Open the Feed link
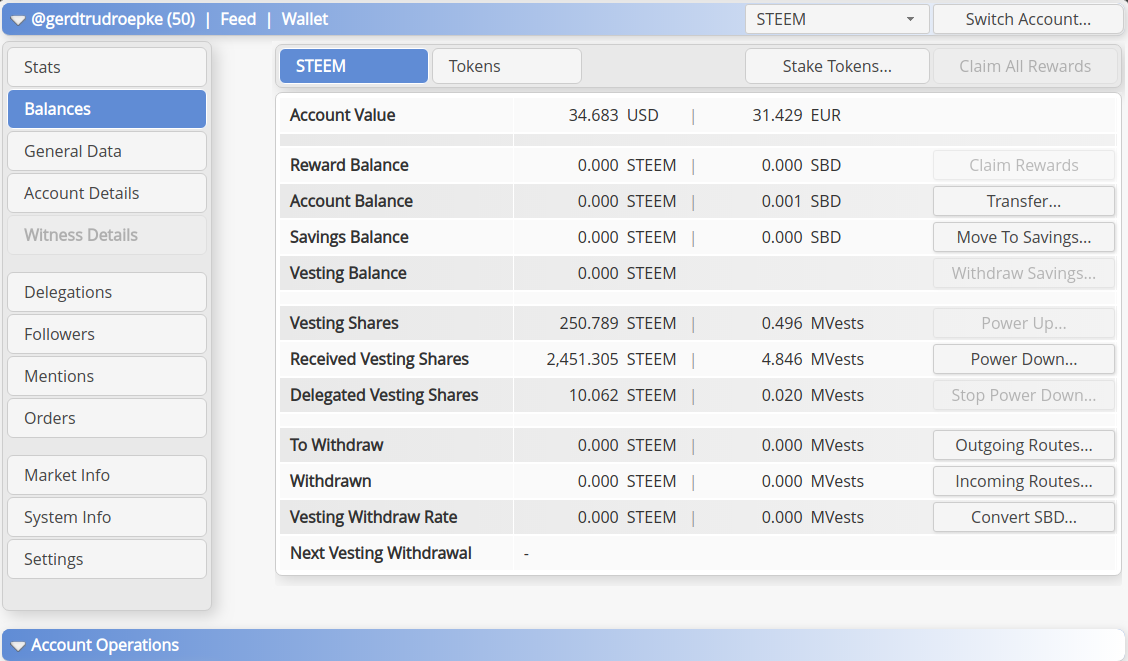This screenshot has width=1128, height=661. tap(238, 19)
